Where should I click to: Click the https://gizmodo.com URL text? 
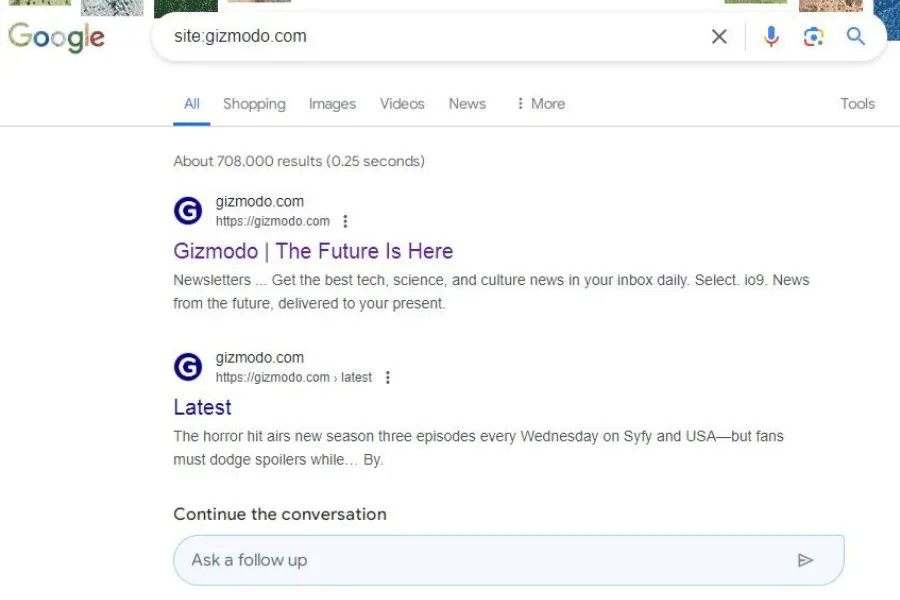273,221
